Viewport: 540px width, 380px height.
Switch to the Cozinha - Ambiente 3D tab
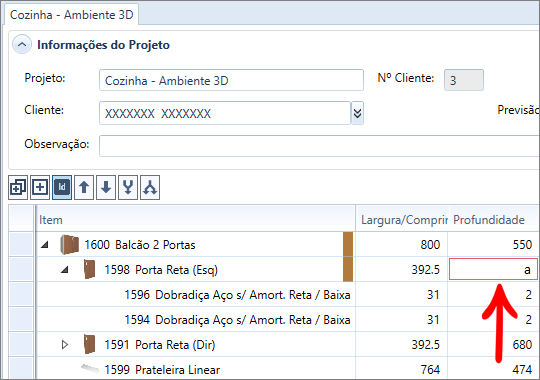click(72, 15)
